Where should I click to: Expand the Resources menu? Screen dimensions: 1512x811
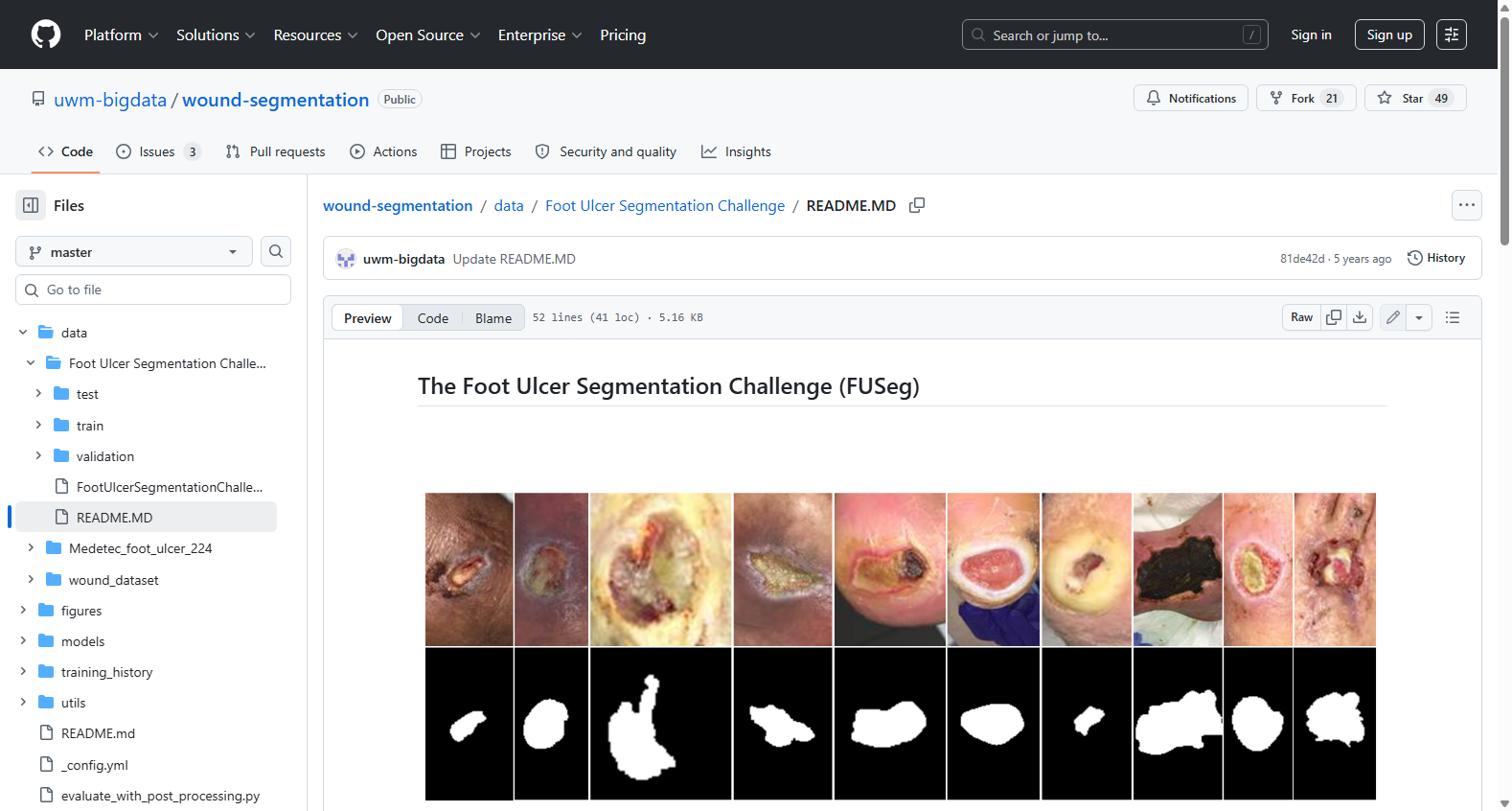pos(315,35)
